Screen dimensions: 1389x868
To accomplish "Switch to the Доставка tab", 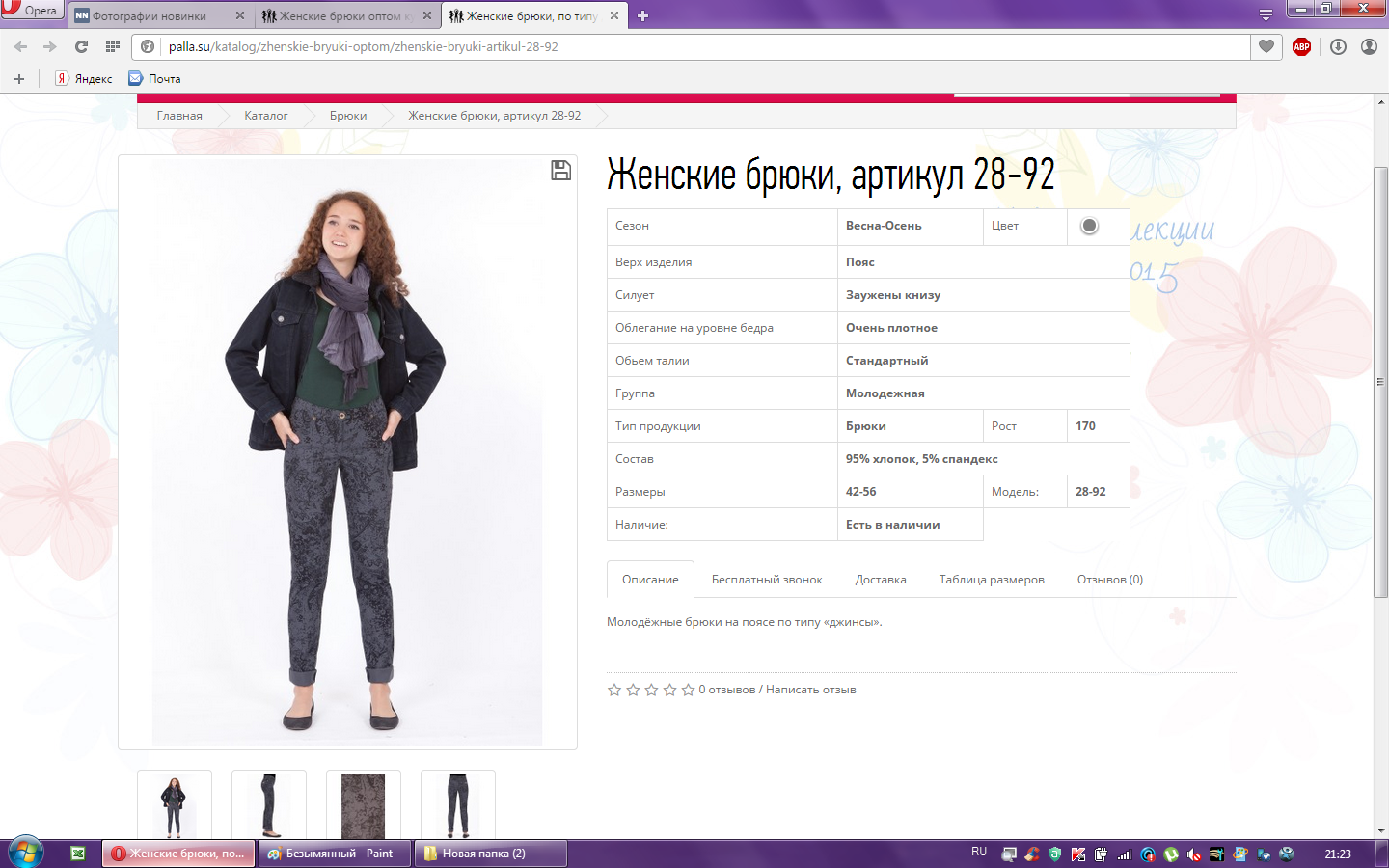I will point(880,580).
